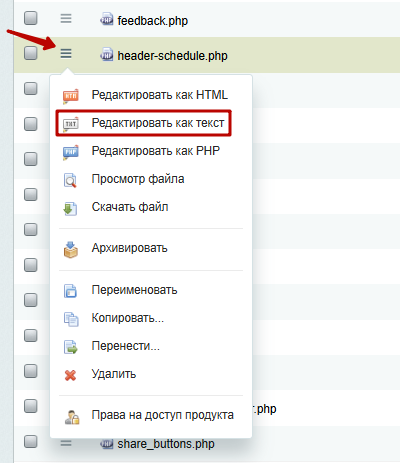Click the user lock access rights icon
The image size is (400, 463).
[x=72, y=417]
